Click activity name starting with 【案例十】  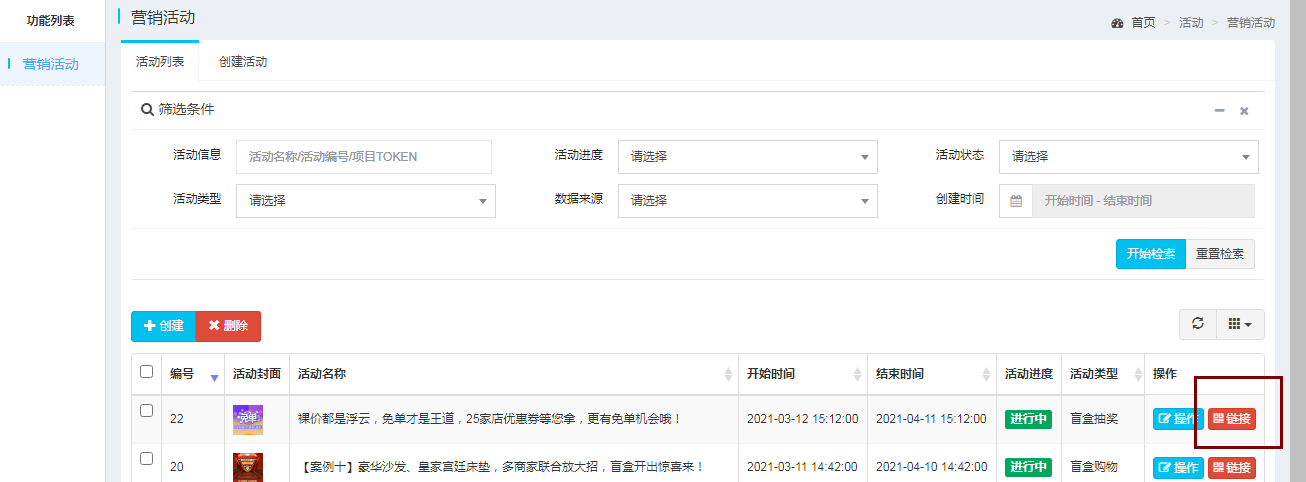(502, 467)
